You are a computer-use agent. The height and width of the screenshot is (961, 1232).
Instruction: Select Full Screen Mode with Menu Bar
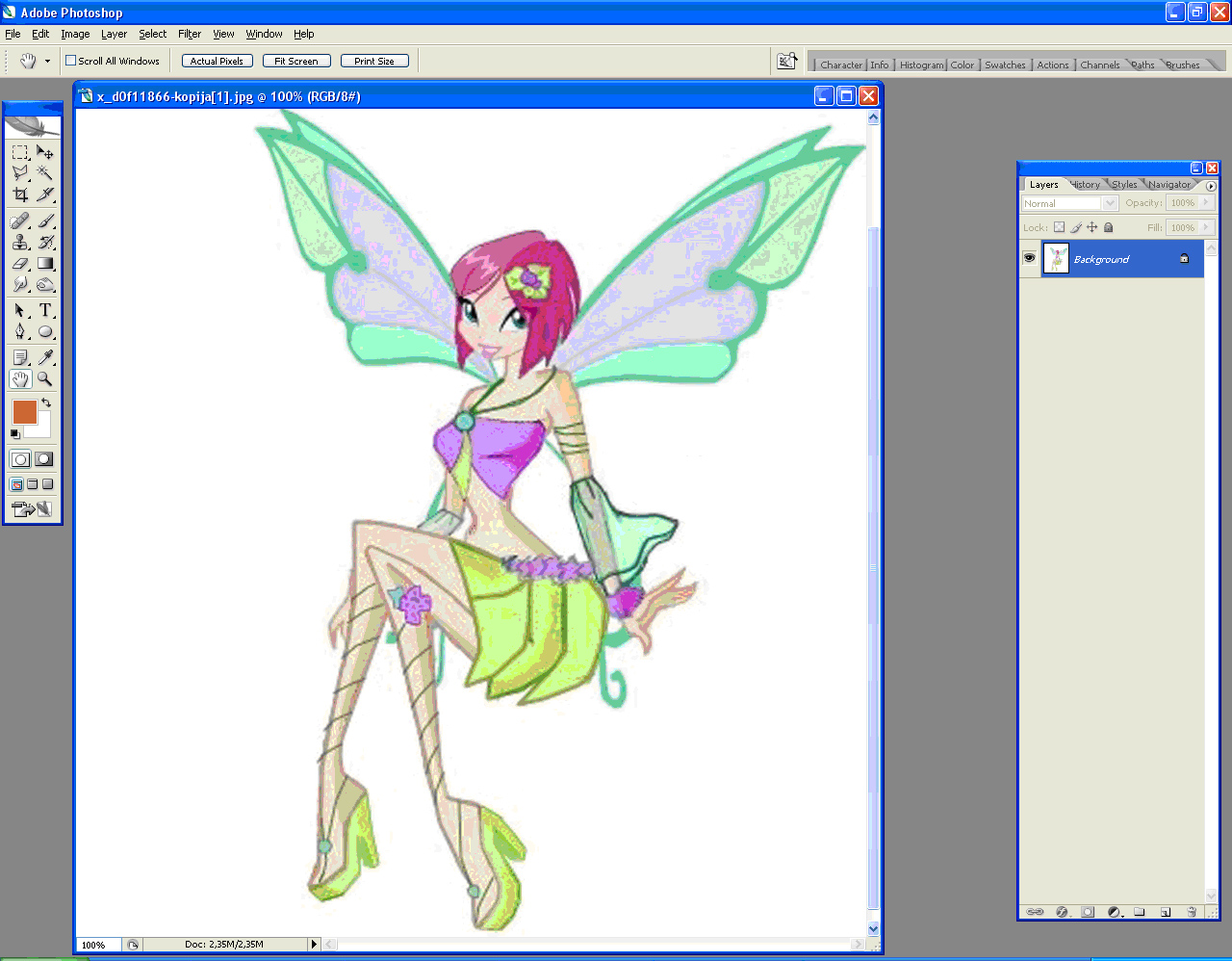point(33,484)
